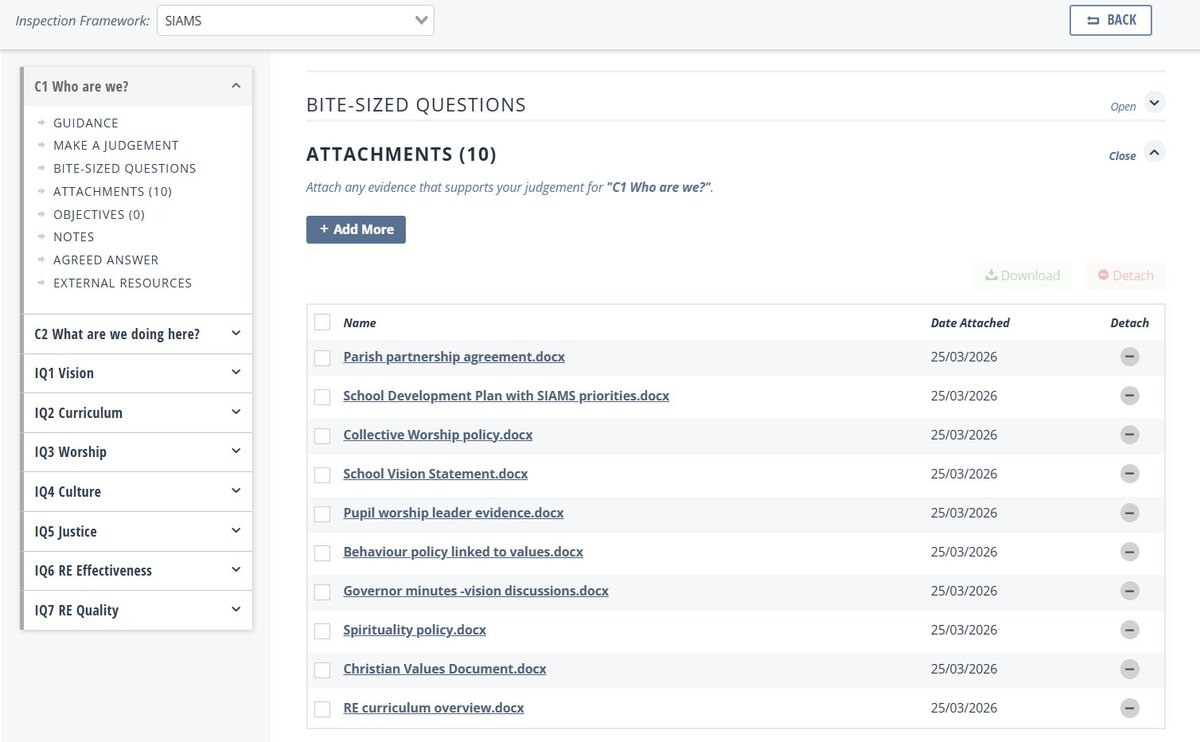Open Collective Worship policy.docx link
The width and height of the screenshot is (1200, 742).
click(438, 435)
